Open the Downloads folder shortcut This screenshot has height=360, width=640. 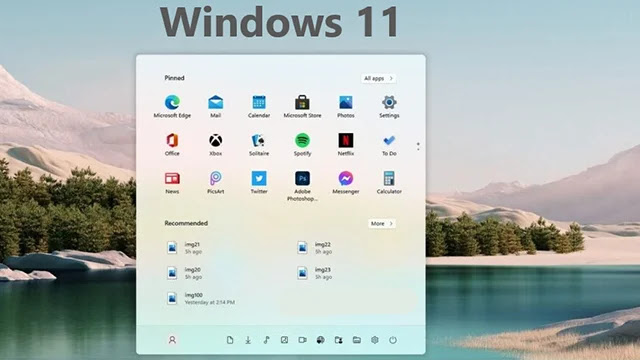point(248,340)
